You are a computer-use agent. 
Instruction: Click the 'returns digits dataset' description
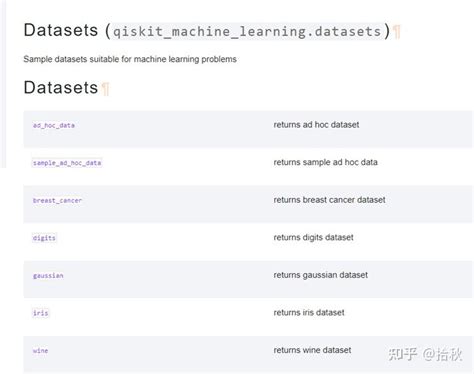(x=313, y=237)
